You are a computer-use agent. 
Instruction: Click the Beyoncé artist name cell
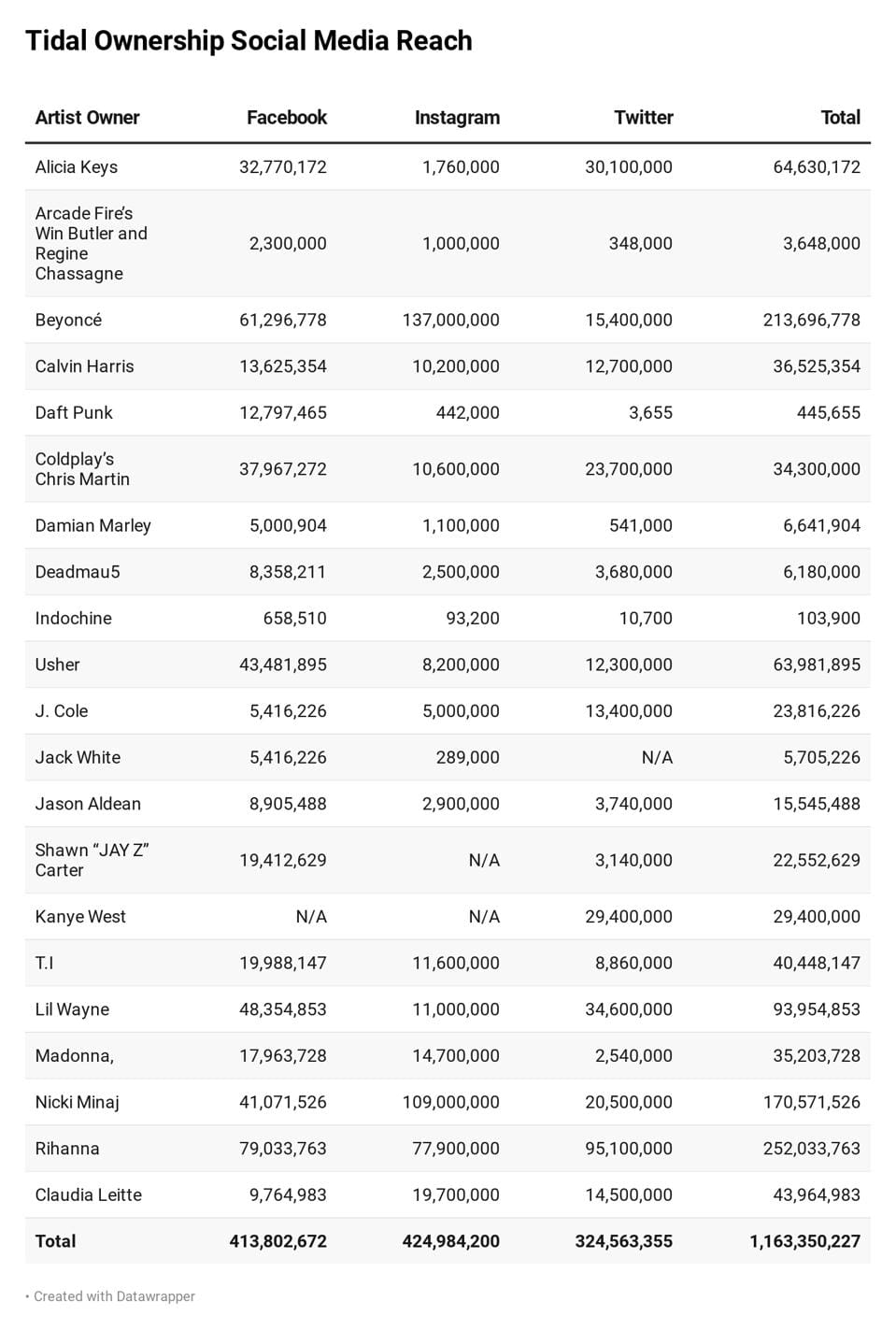(68, 320)
